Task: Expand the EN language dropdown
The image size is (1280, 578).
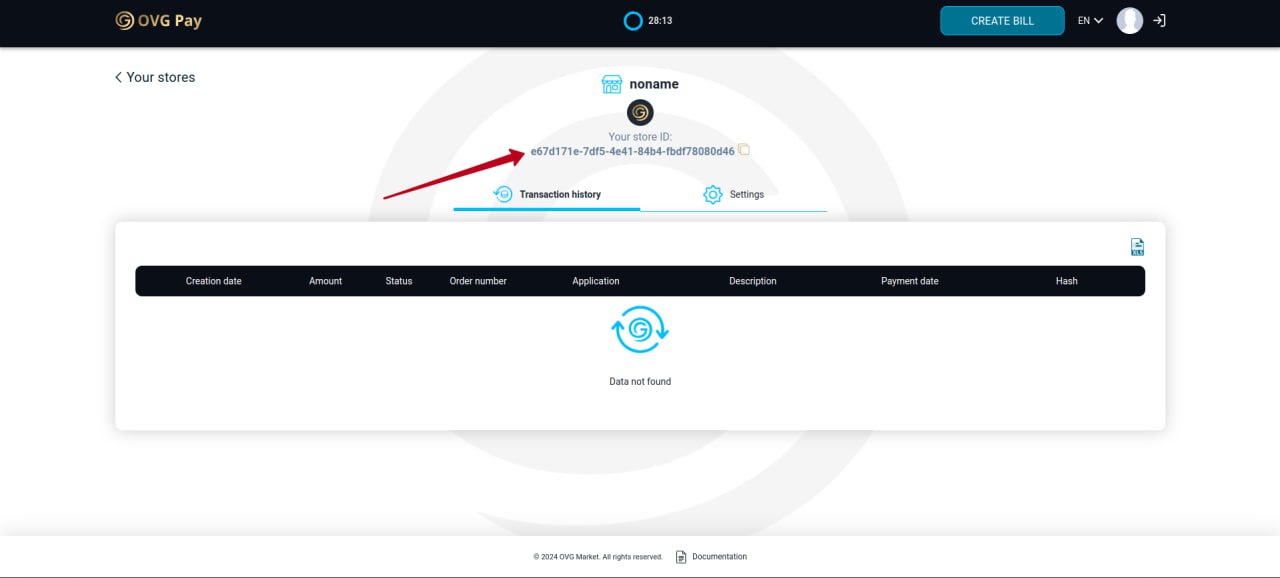Action: [1090, 20]
